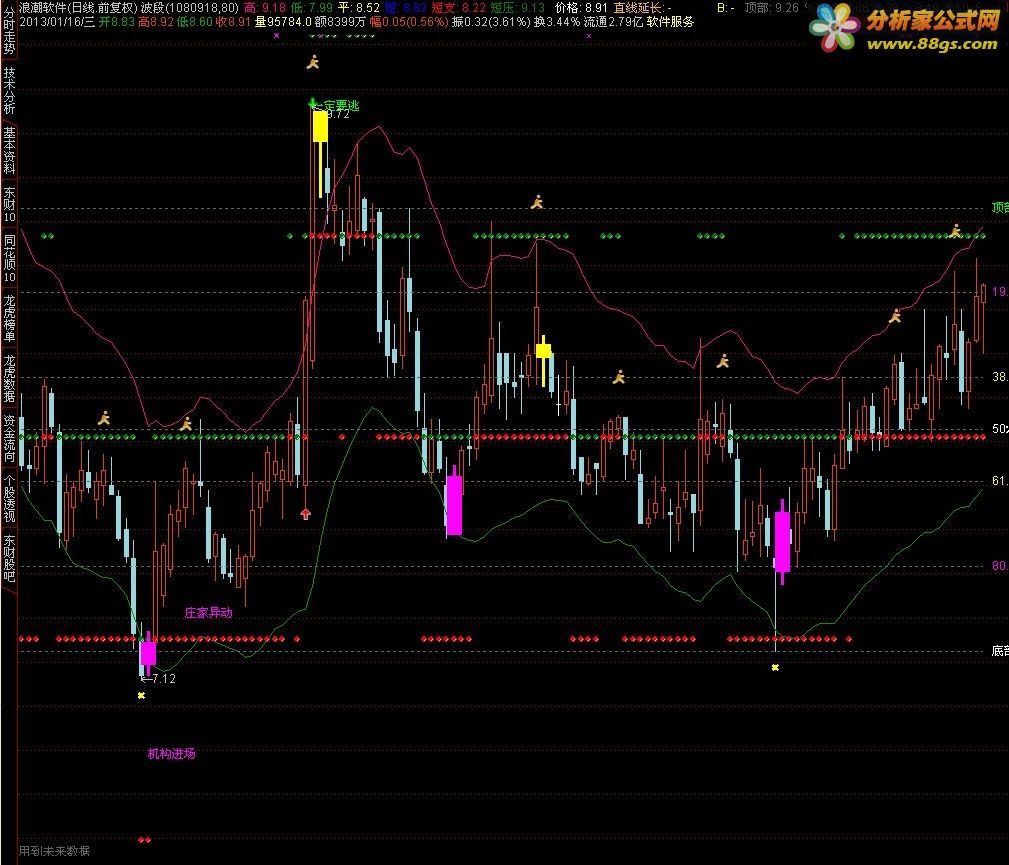Click the two red diamonds at chart bottom
Image resolution: width=1009 pixels, height=865 pixels.
[145, 840]
